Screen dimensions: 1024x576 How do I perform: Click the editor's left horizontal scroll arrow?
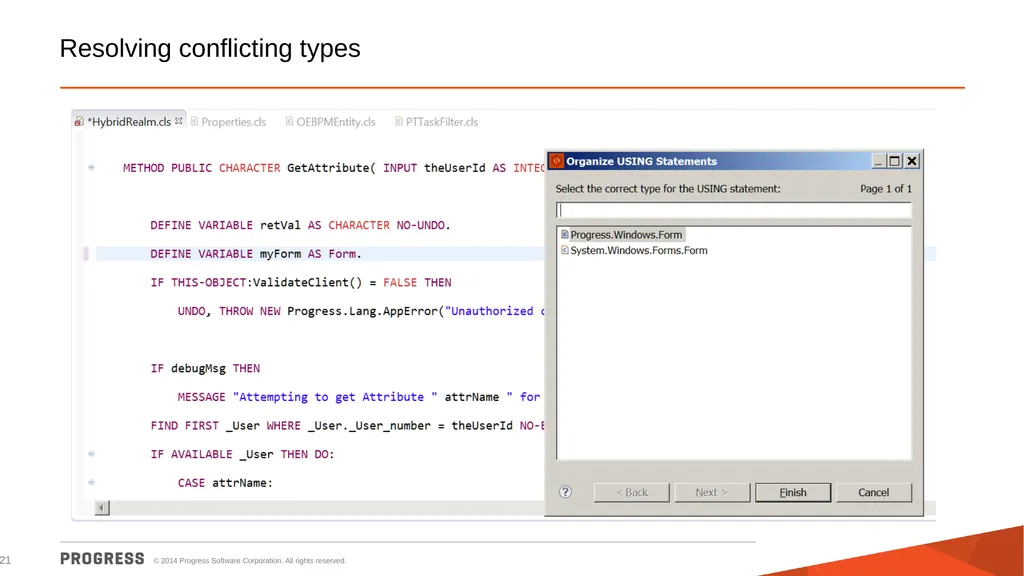(x=102, y=507)
